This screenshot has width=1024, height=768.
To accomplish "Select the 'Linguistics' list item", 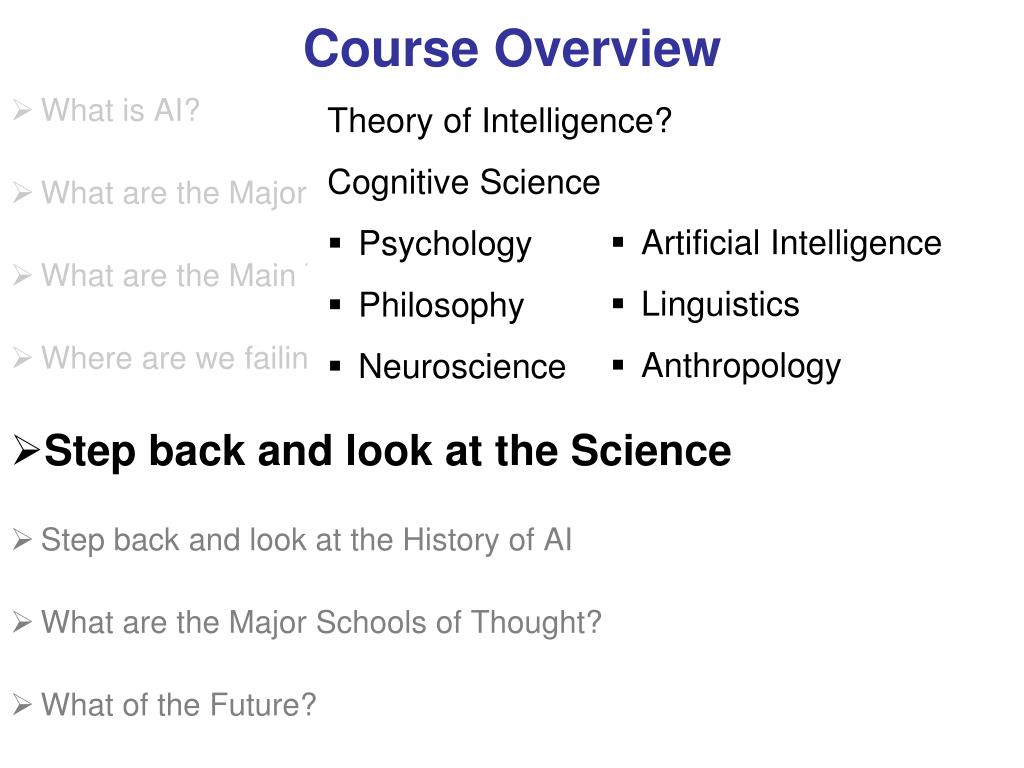I will pyautogui.click(x=720, y=305).
